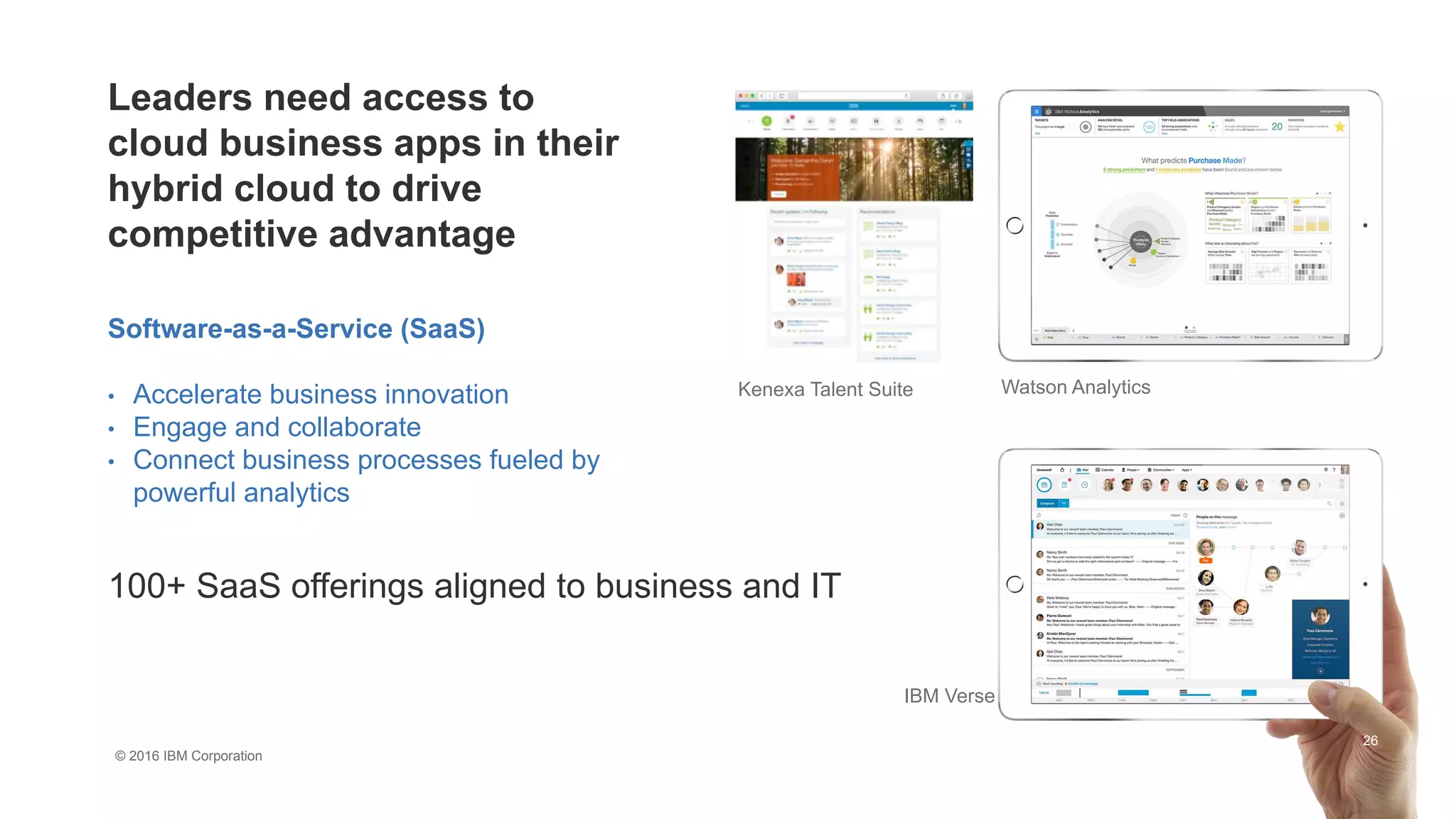Viewport: 1456px width, 819px height.
Task: Open the Communities menu in Verse
Action: pyautogui.click(x=1161, y=470)
